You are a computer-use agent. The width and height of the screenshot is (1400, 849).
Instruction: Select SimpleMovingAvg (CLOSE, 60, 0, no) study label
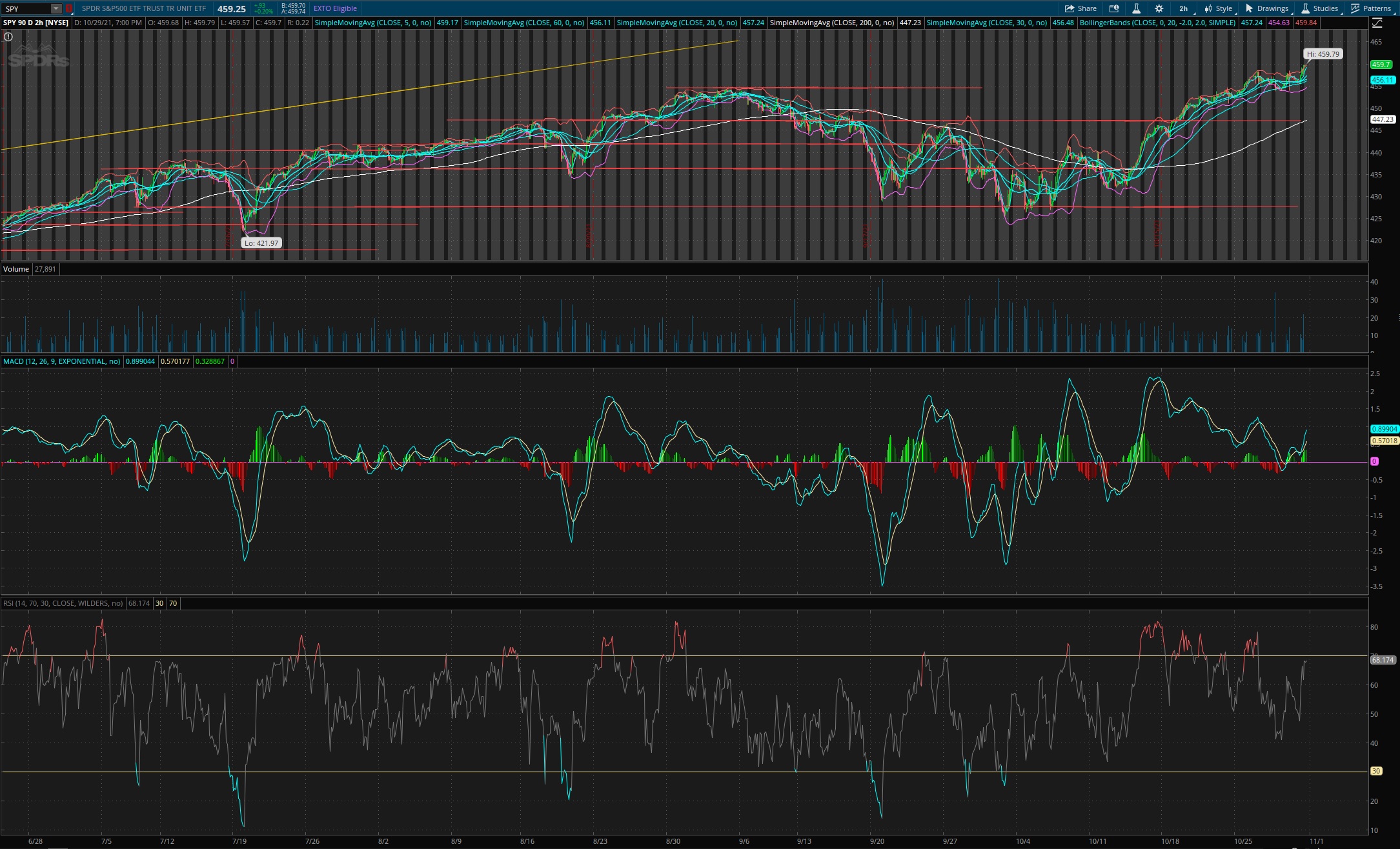pos(523,23)
